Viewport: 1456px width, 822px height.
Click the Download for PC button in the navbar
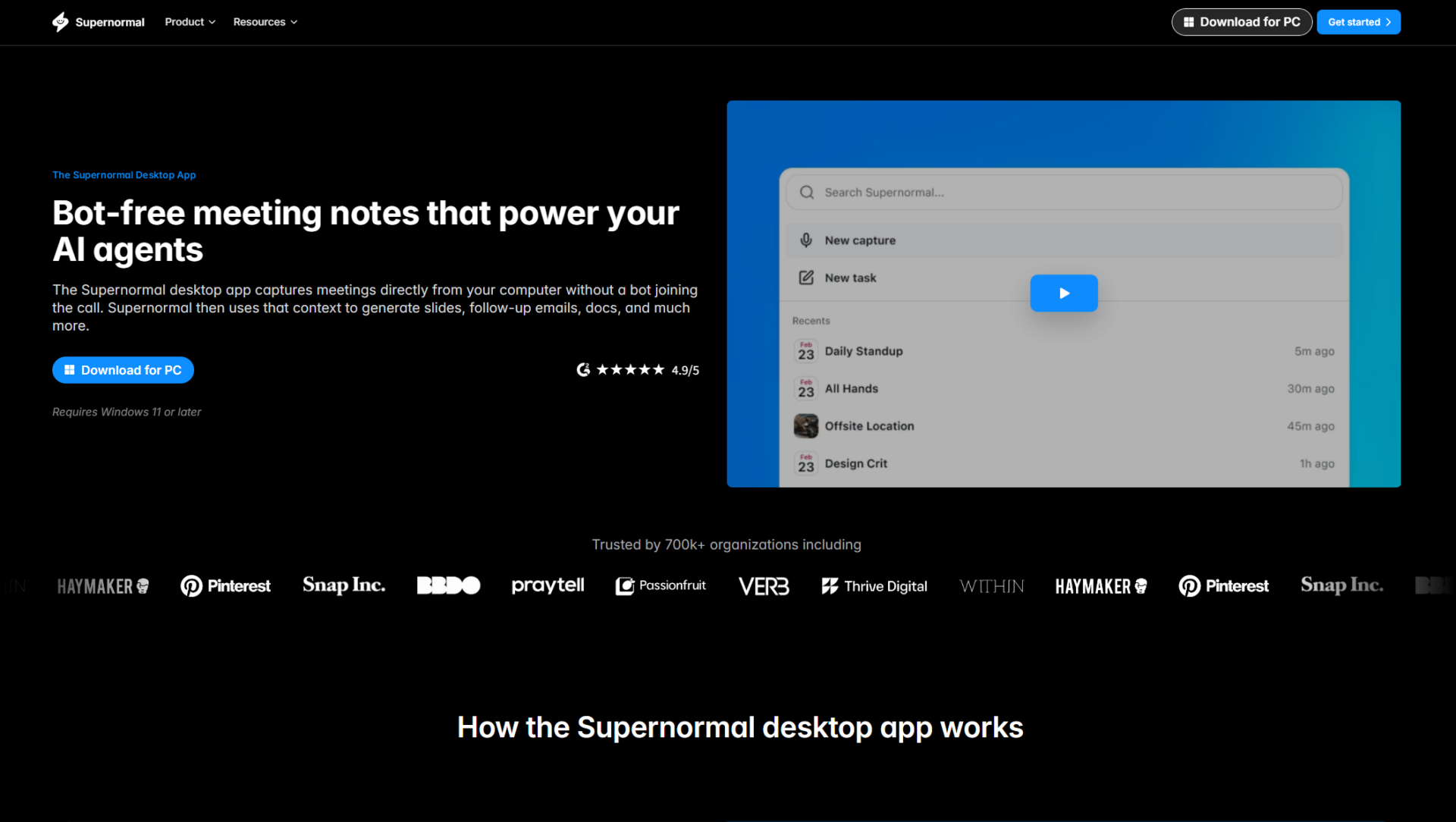tap(1241, 22)
